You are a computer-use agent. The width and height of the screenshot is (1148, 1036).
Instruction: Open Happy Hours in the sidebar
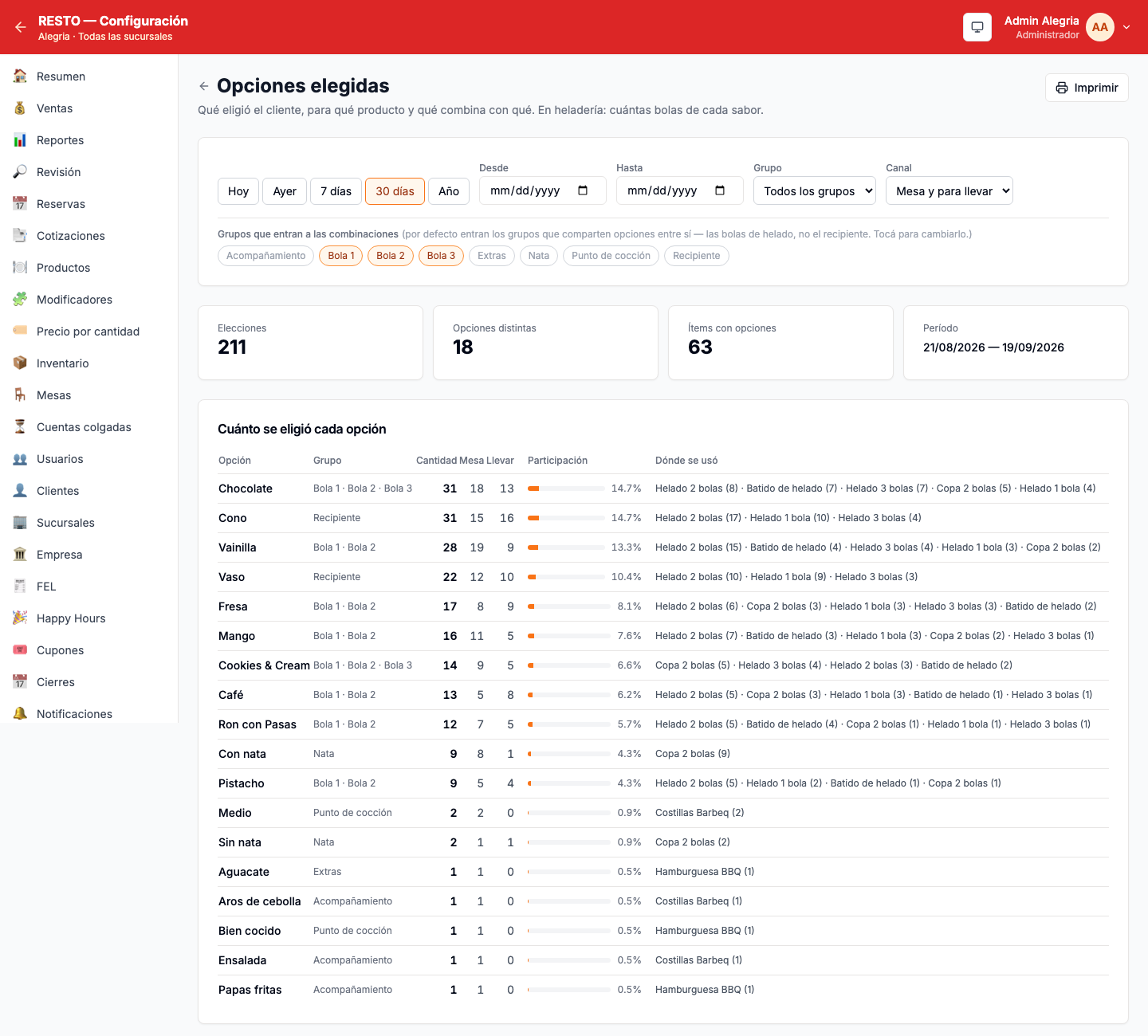coord(71,618)
